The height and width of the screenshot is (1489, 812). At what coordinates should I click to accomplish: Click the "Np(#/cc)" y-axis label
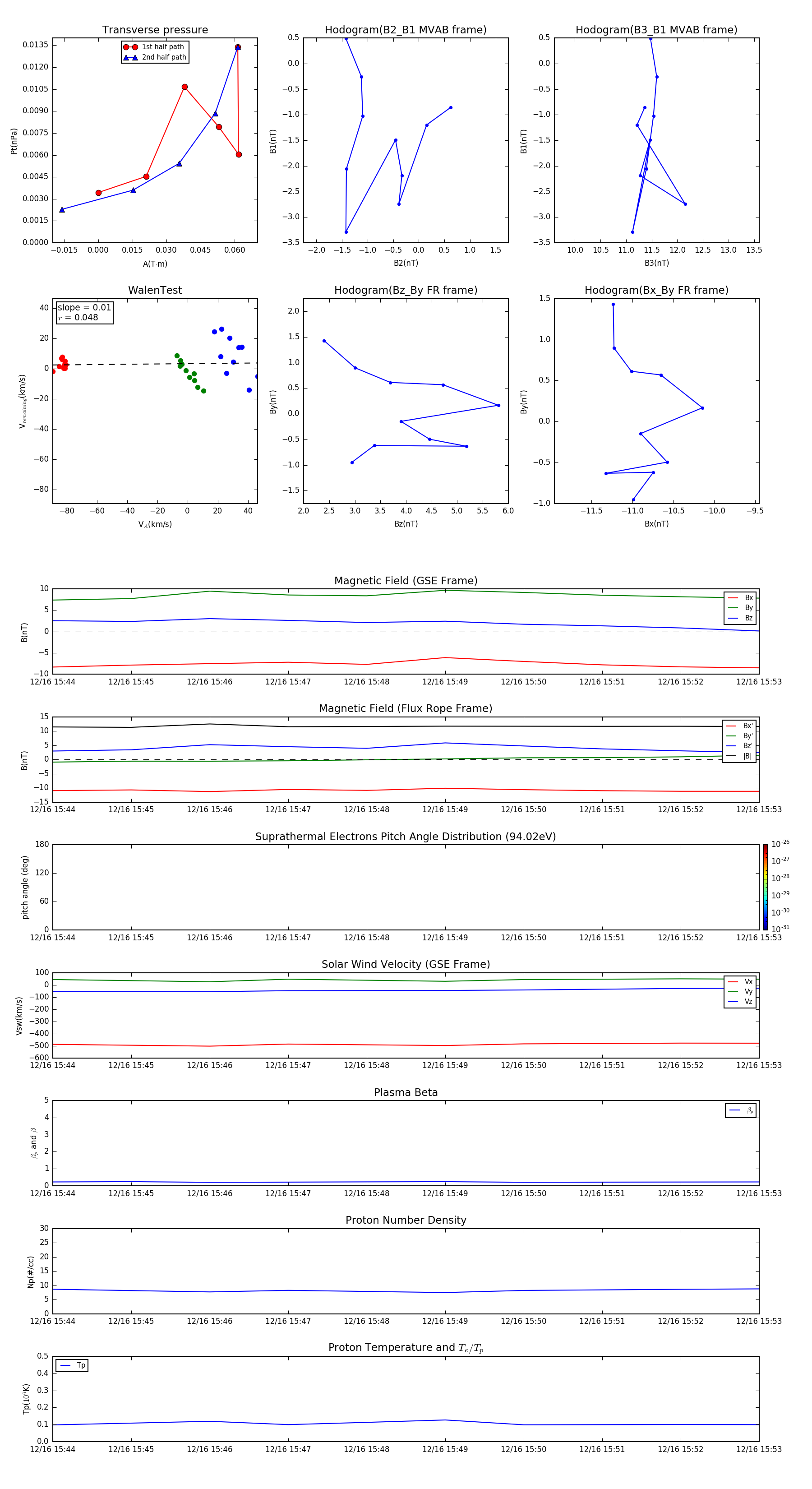(31, 1272)
